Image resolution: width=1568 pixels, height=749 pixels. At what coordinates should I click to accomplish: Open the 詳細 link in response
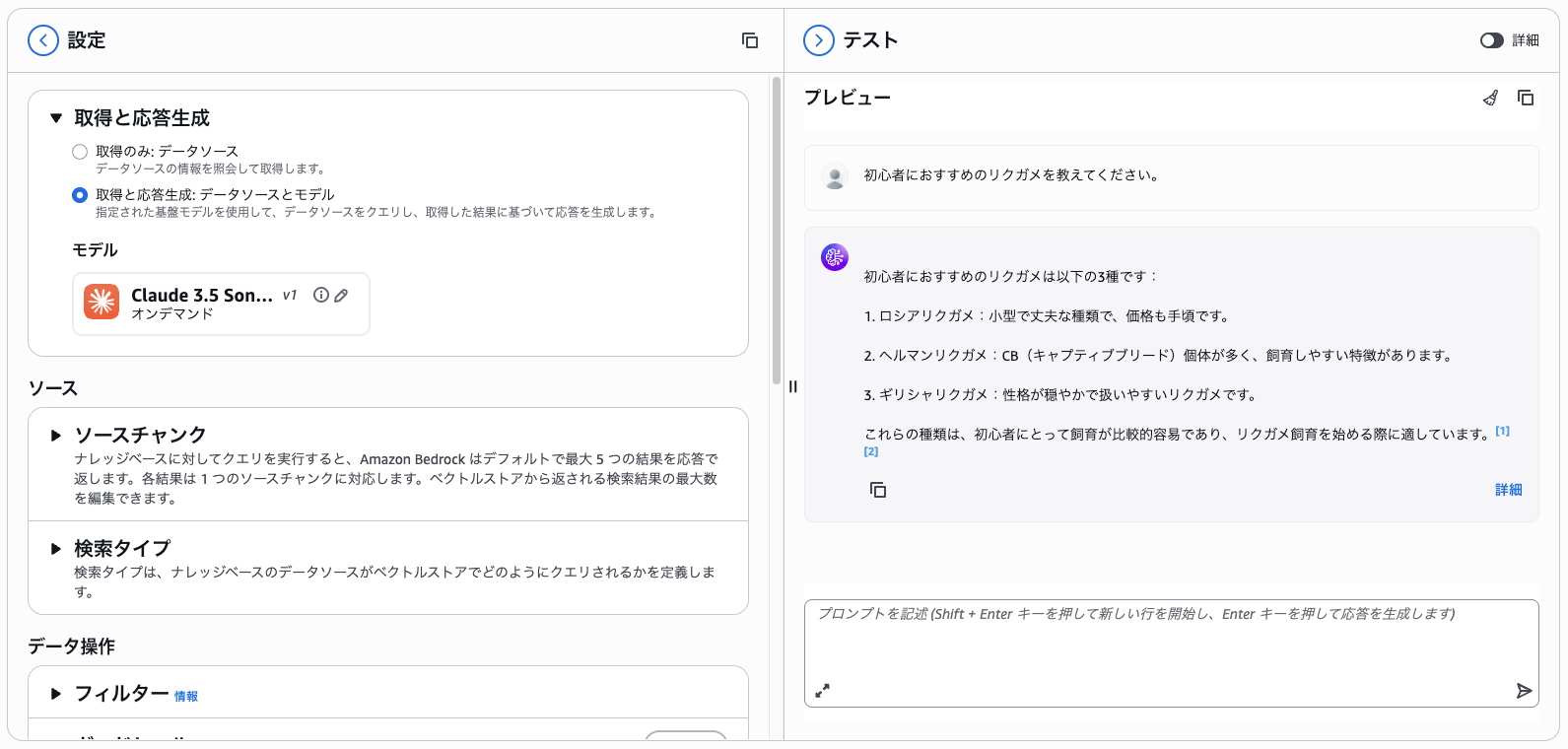[1508, 490]
